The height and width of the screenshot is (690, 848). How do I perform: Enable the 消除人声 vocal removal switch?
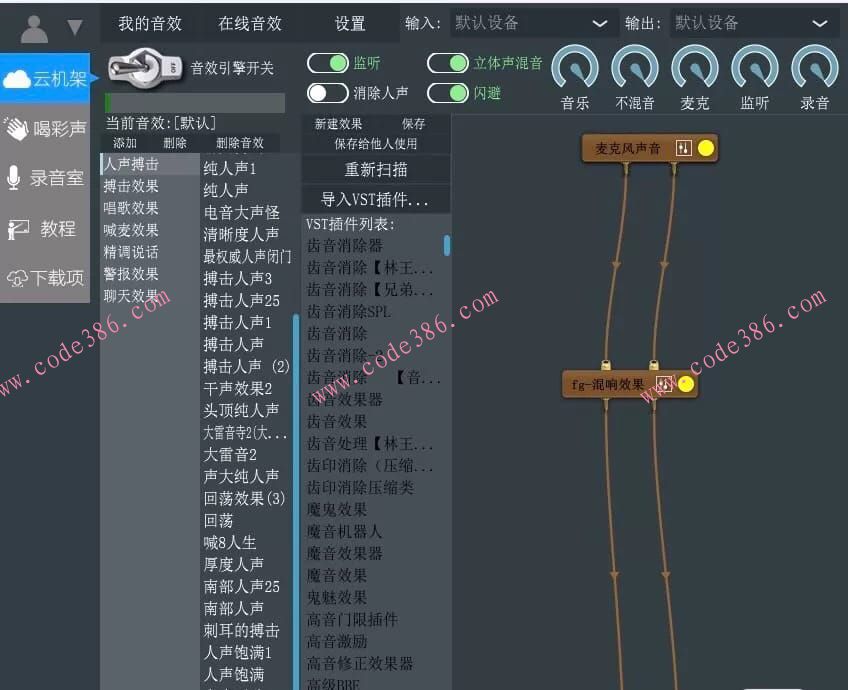[x=327, y=92]
